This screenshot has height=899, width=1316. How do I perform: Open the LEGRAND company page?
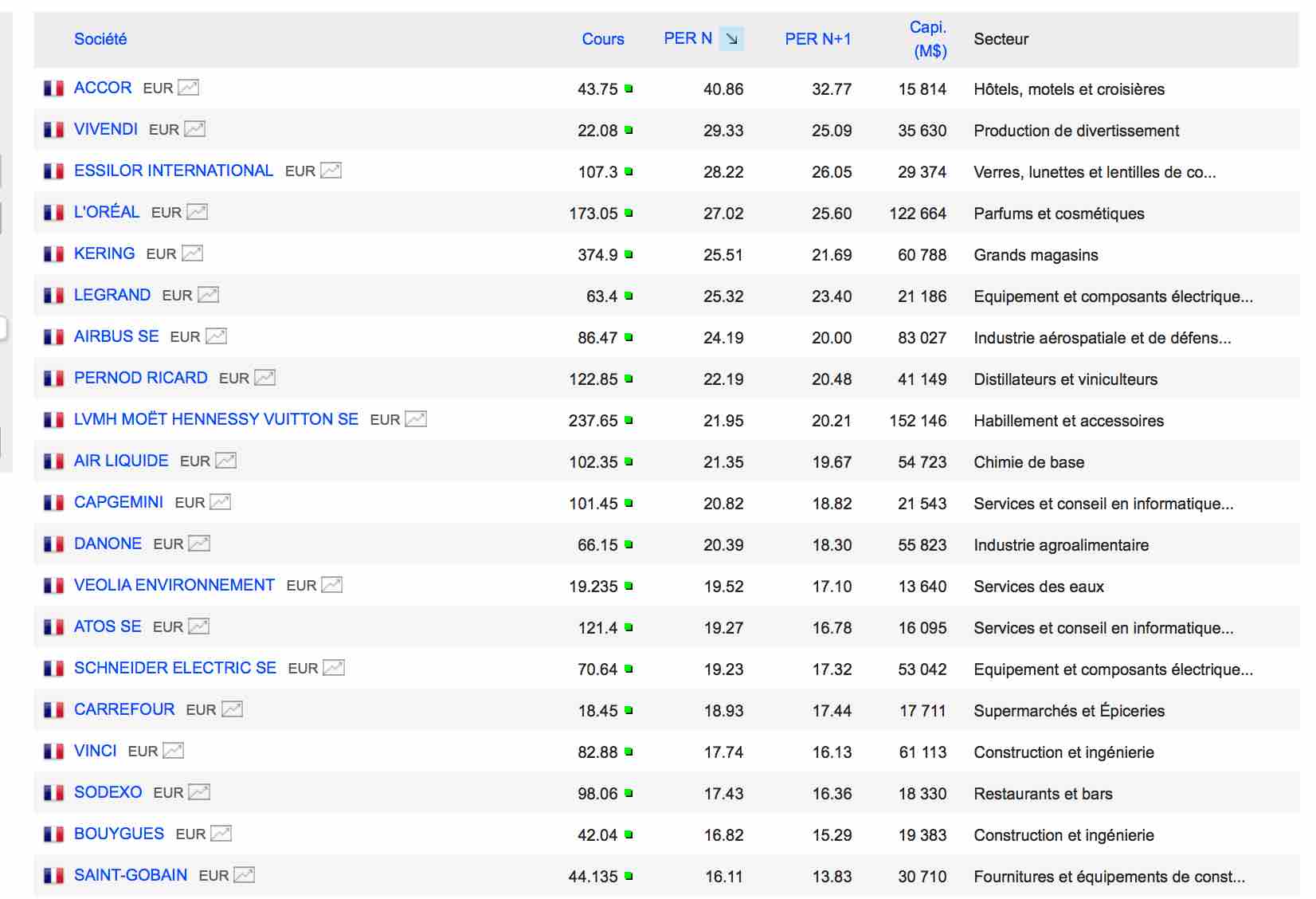click(x=112, y=295)
